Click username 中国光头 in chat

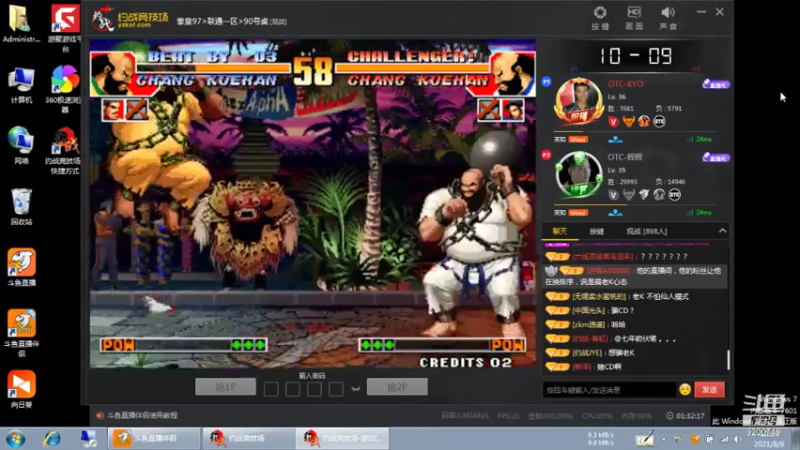click(x=589, y=310)
